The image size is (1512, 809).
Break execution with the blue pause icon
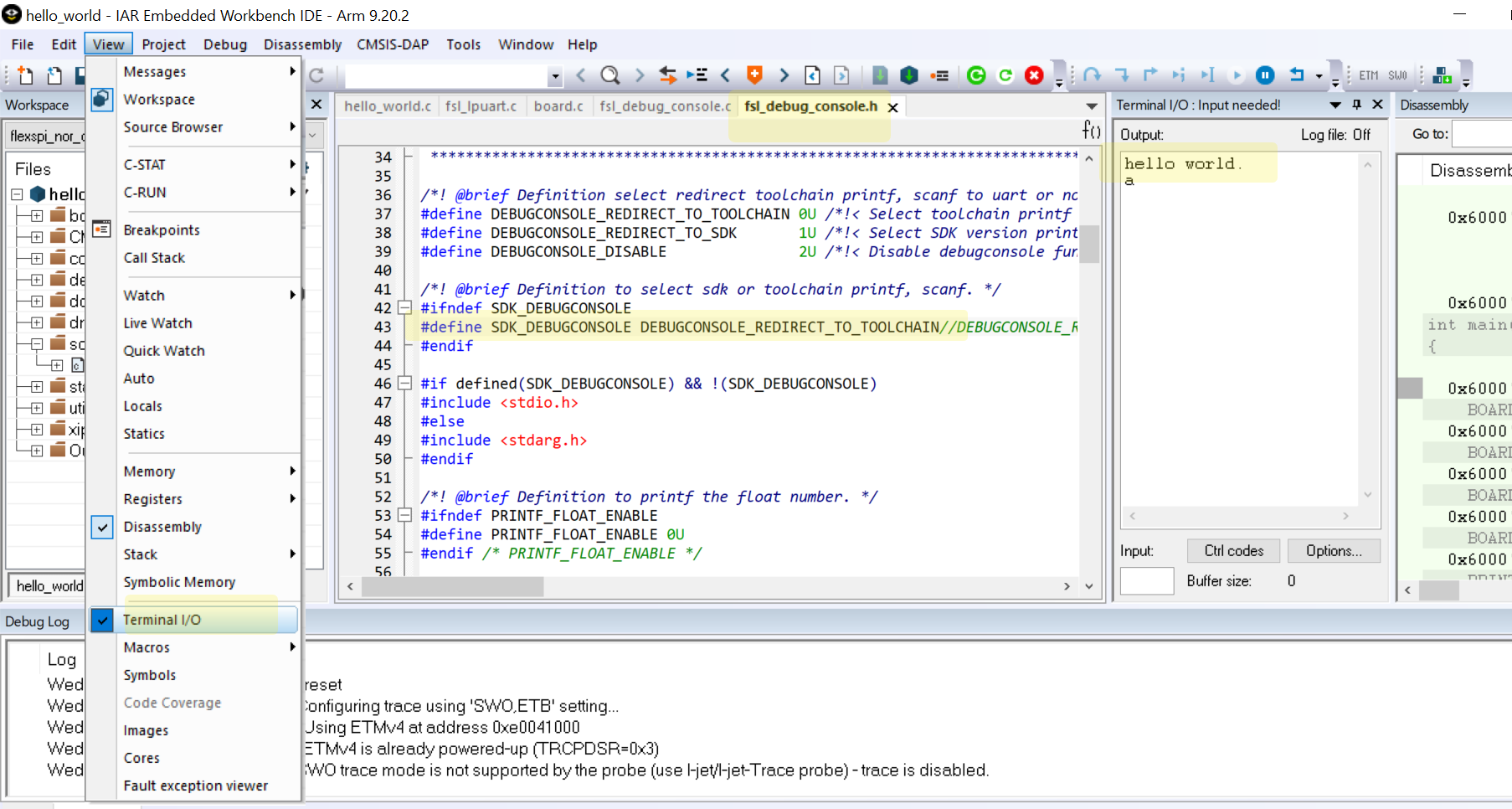point(1265,75)
